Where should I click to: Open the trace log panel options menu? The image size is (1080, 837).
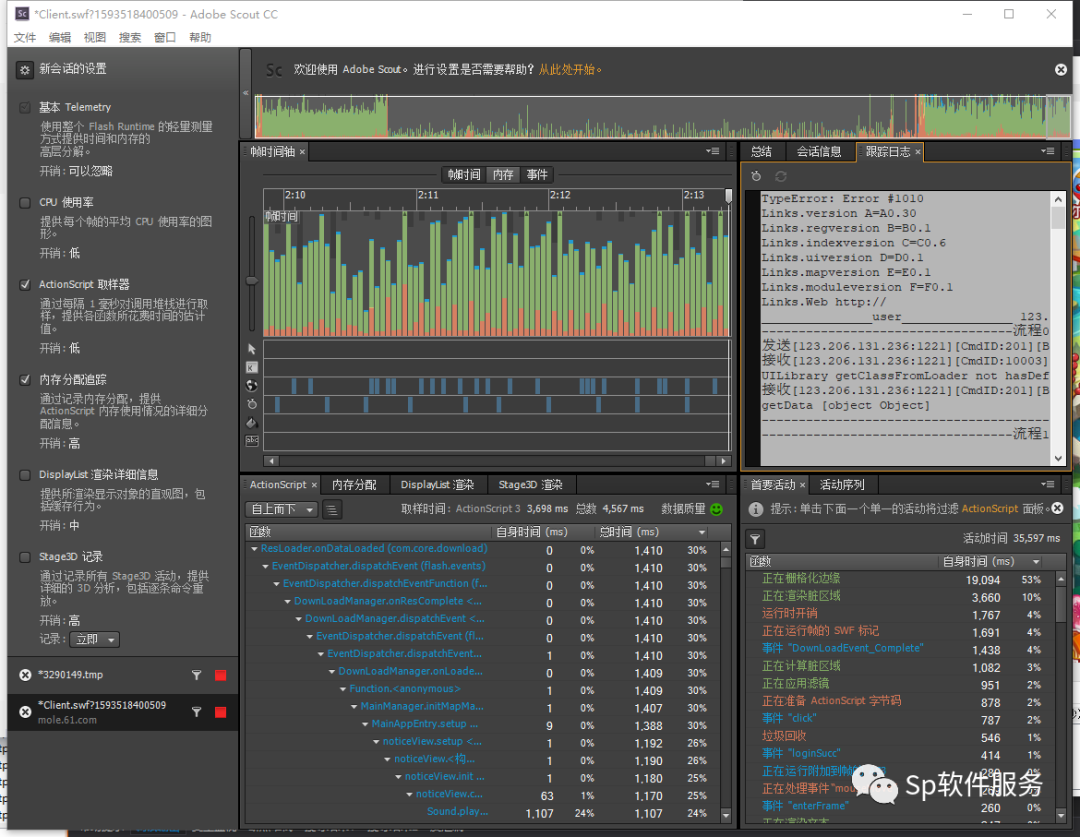click(1048, 152)
